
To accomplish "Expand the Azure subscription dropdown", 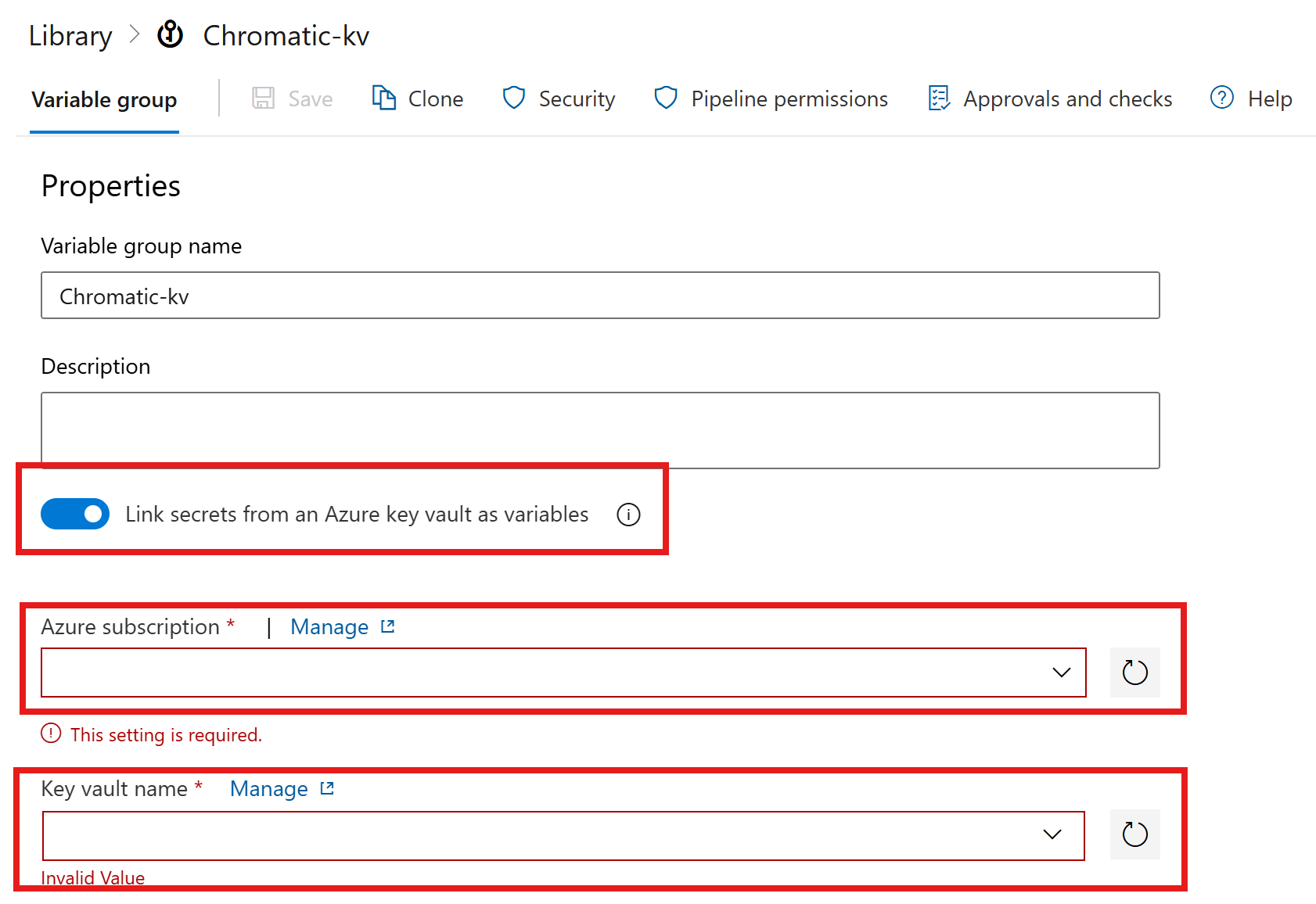I will [x=1061, y=673].
